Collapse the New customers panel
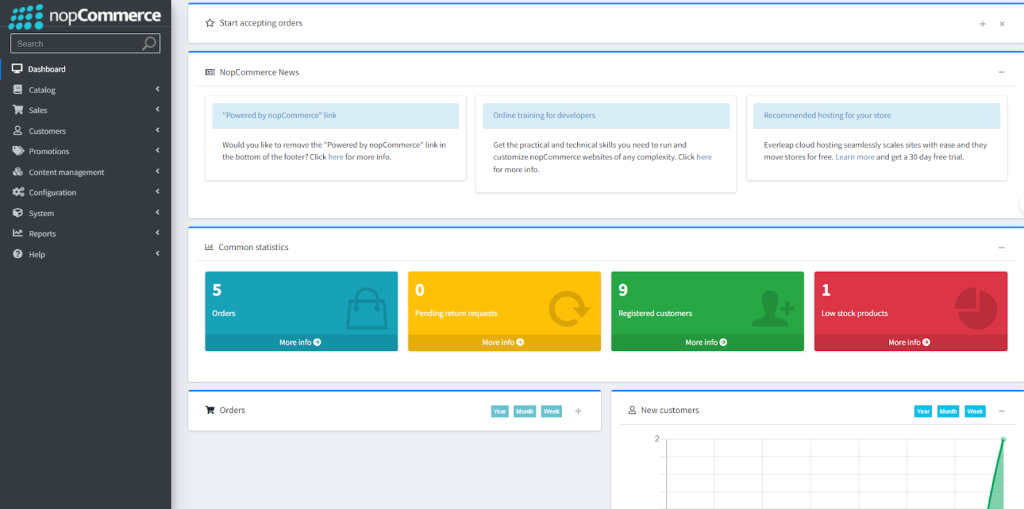This screenshot has height=509, width=1024. (x=1001, y=411)
